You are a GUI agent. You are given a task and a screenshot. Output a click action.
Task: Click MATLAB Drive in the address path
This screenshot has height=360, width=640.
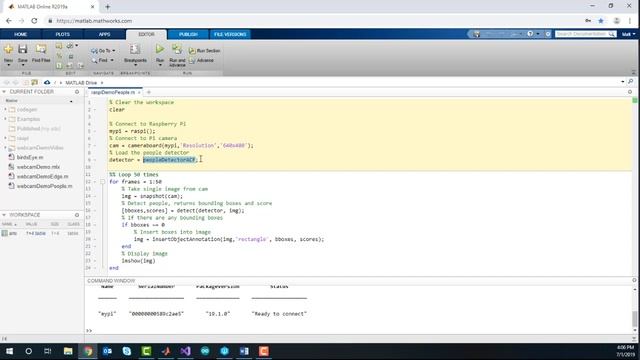tap(81, 83)
